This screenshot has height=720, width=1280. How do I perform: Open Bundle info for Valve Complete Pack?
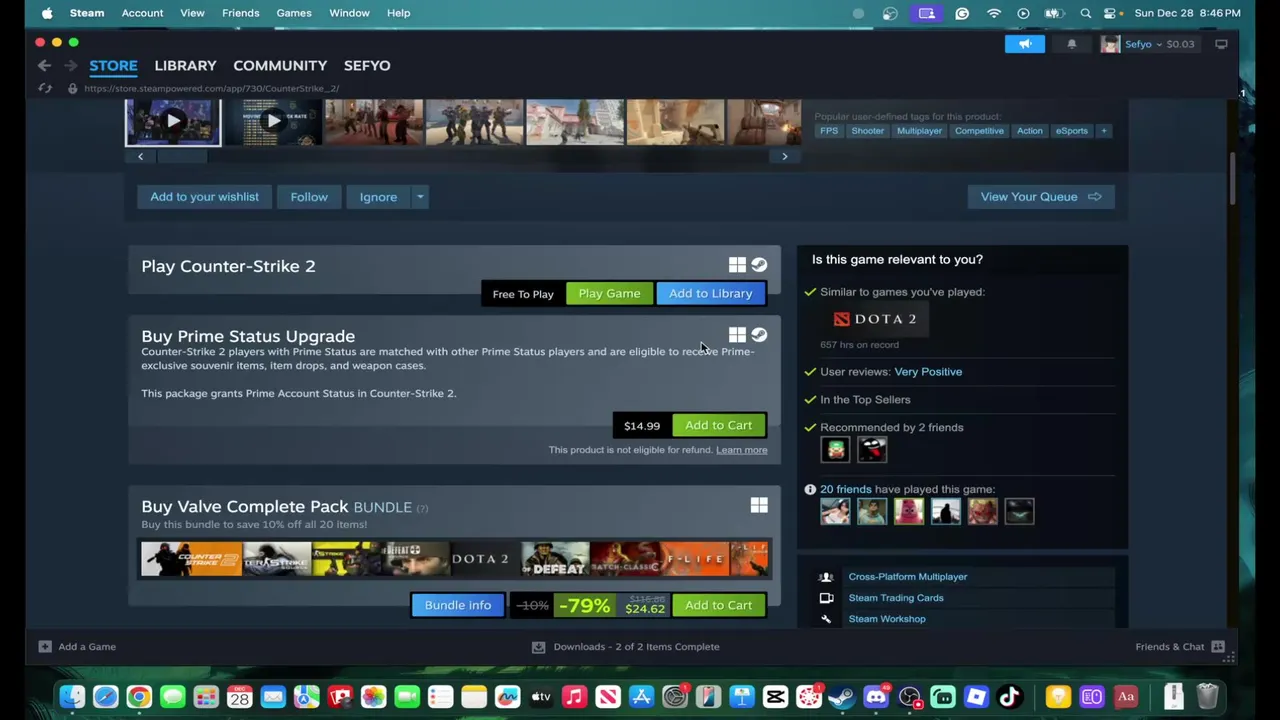(458, 605)
